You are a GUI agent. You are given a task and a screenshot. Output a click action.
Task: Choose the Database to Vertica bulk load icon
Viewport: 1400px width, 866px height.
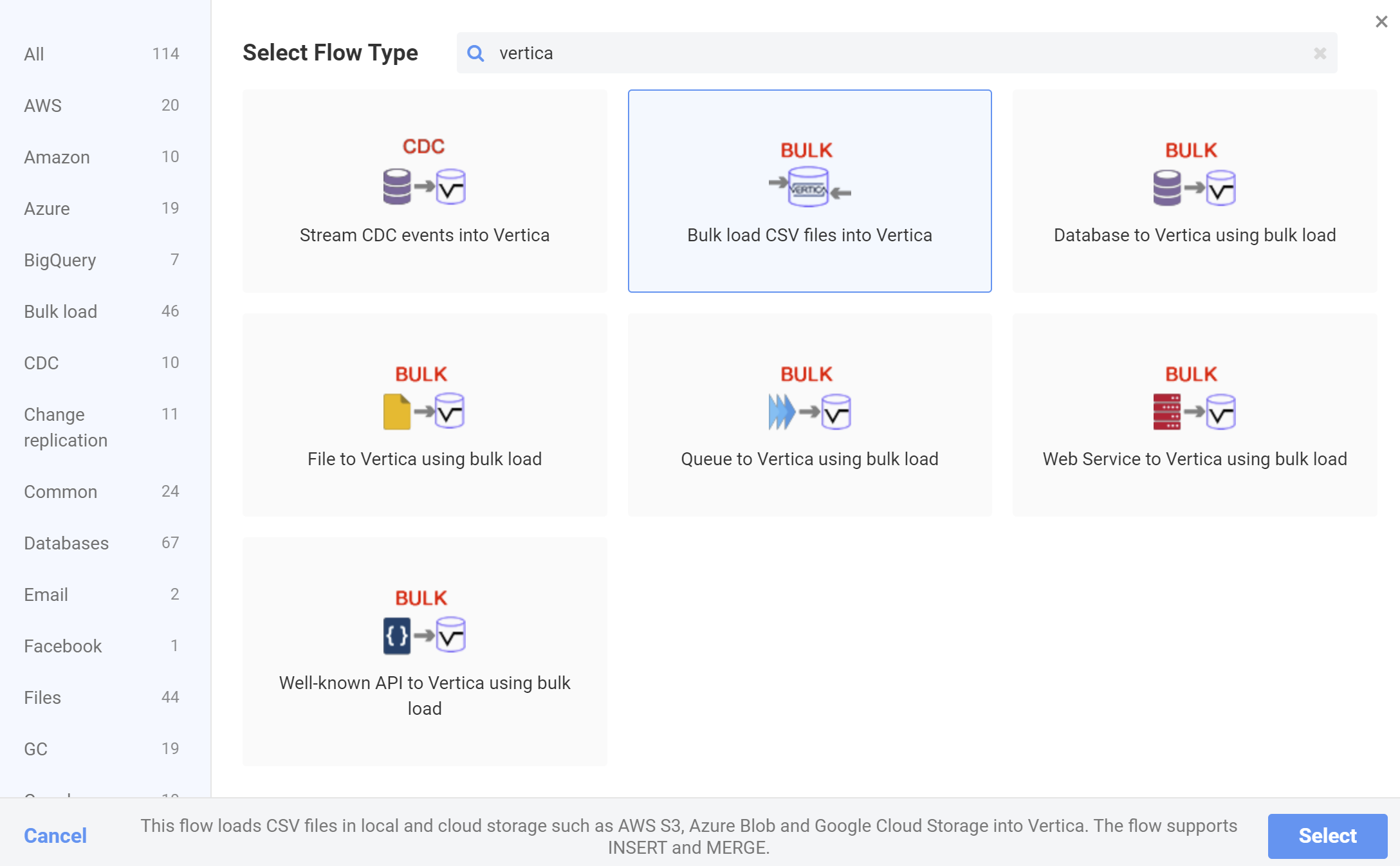1194,188
